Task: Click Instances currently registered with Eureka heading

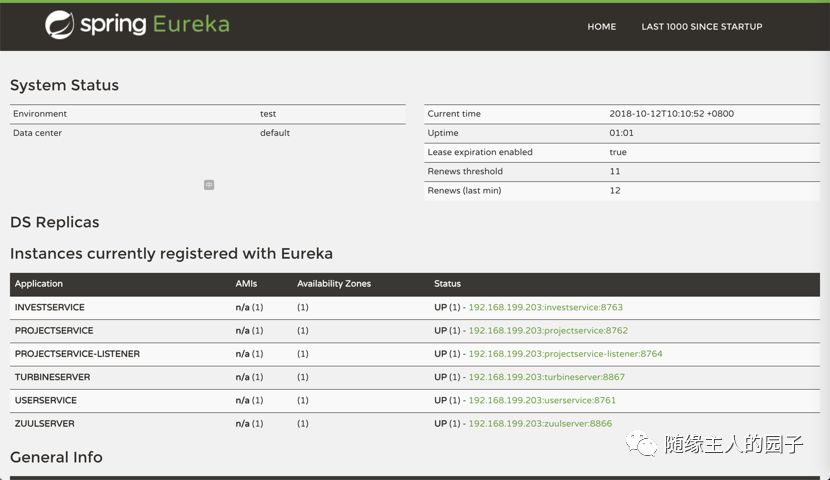Action: pyautogui.click(x=172, y=253)
